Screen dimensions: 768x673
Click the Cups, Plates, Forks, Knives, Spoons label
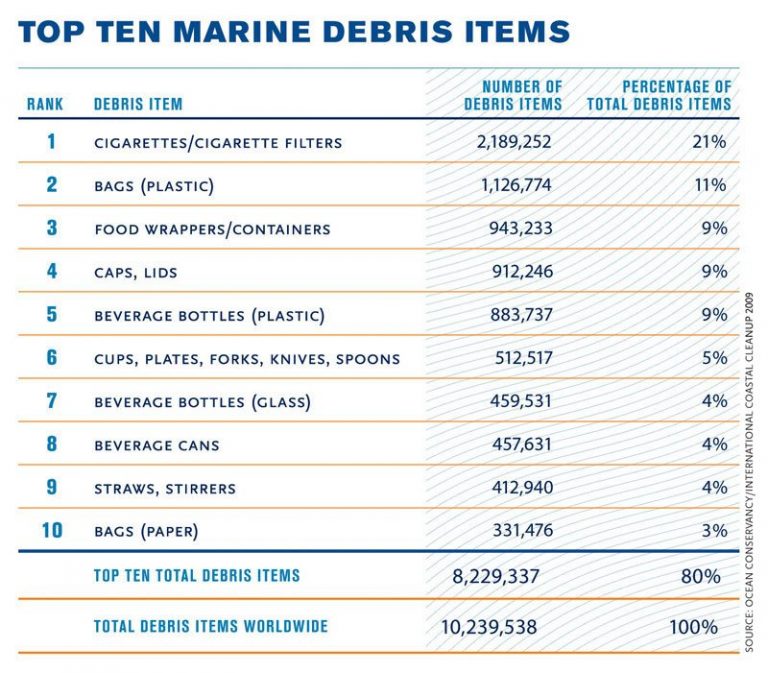(247, 360)
